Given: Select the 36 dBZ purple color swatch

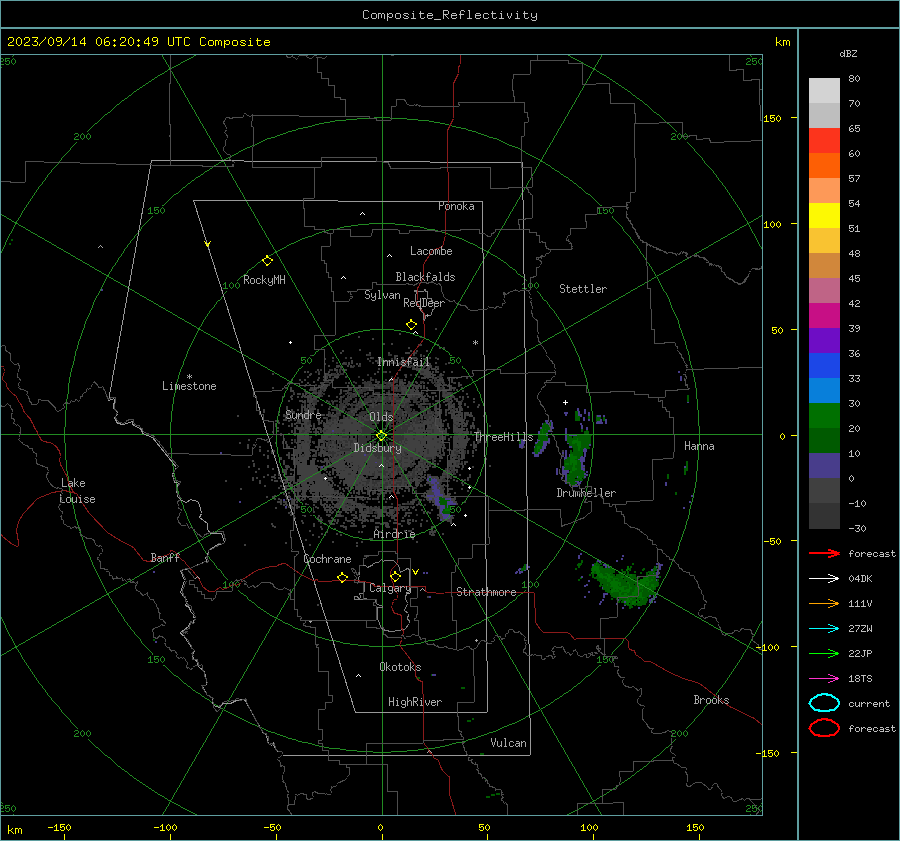Looking at the screenshot, I should [x=824, y=340].
